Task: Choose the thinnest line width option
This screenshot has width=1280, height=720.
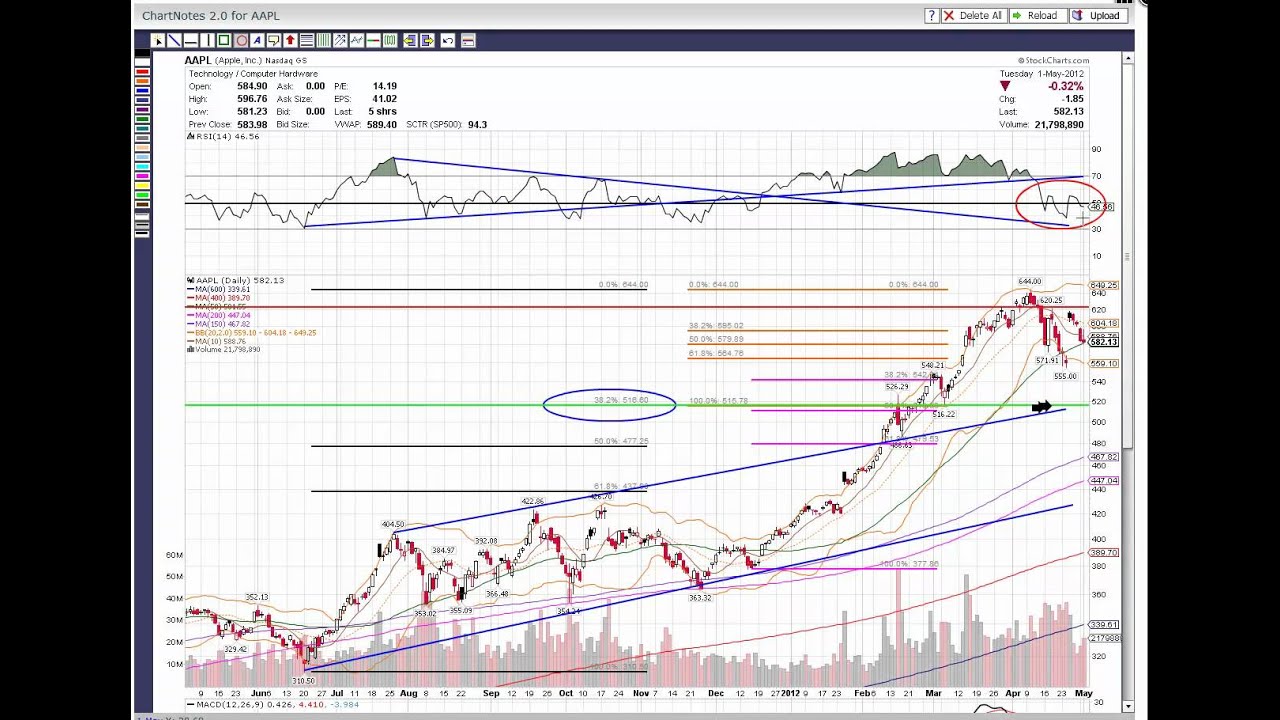Action: (142, 216)
